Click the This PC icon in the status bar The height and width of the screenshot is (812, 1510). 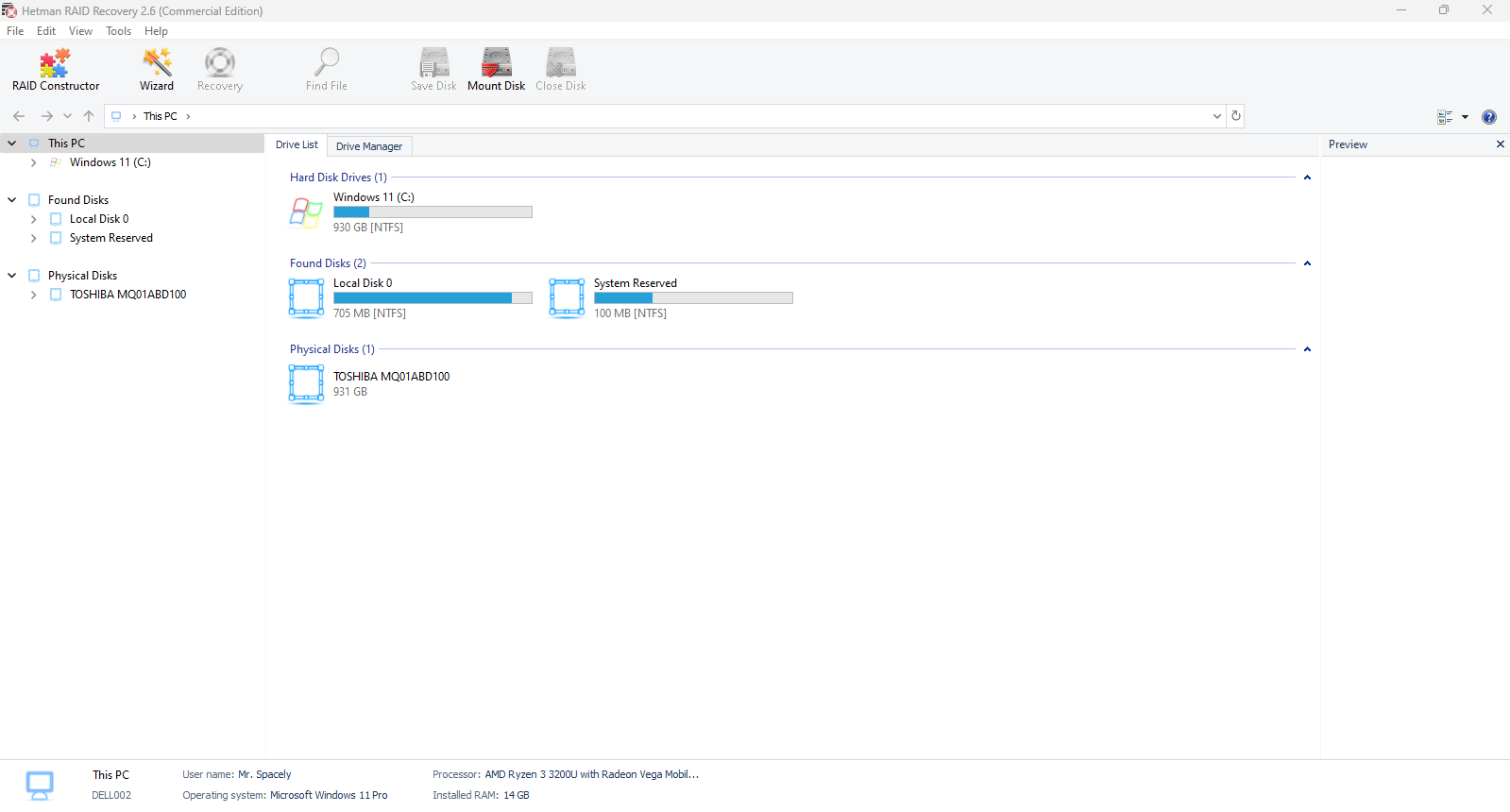40,786
